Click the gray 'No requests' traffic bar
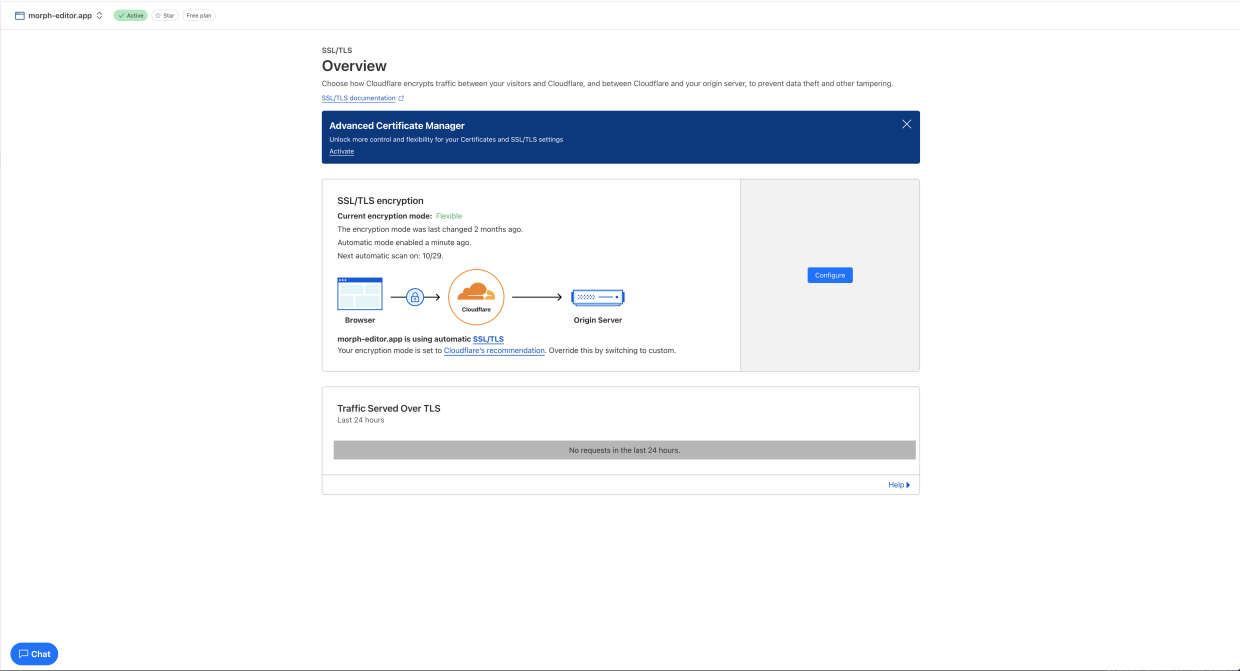The image size is (1240, 671). [x=624, y=451]
